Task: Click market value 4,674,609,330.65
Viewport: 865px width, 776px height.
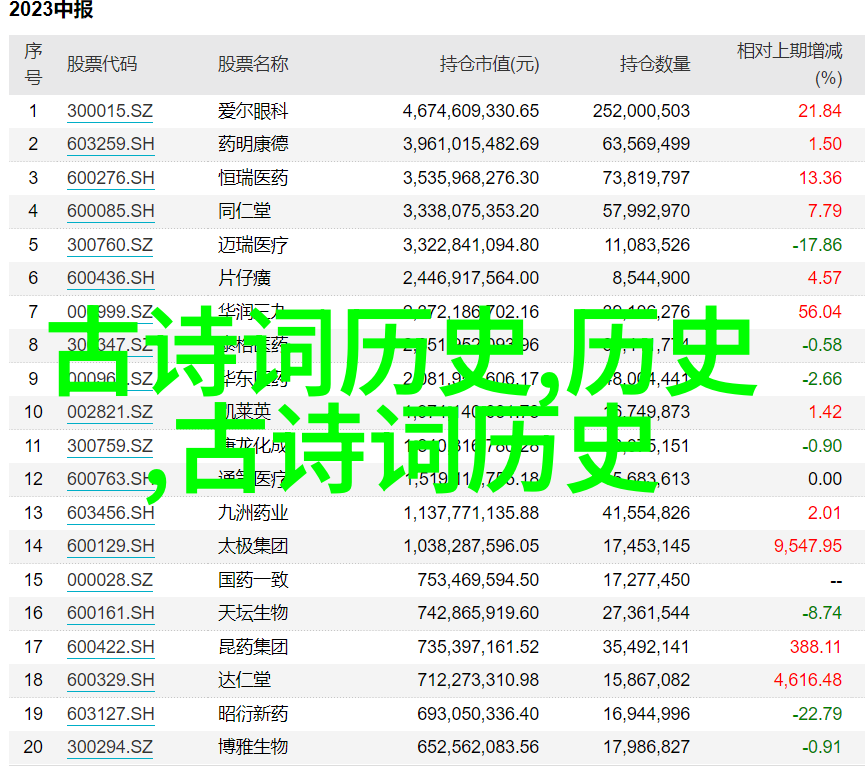Action: [x=471, y=111]
